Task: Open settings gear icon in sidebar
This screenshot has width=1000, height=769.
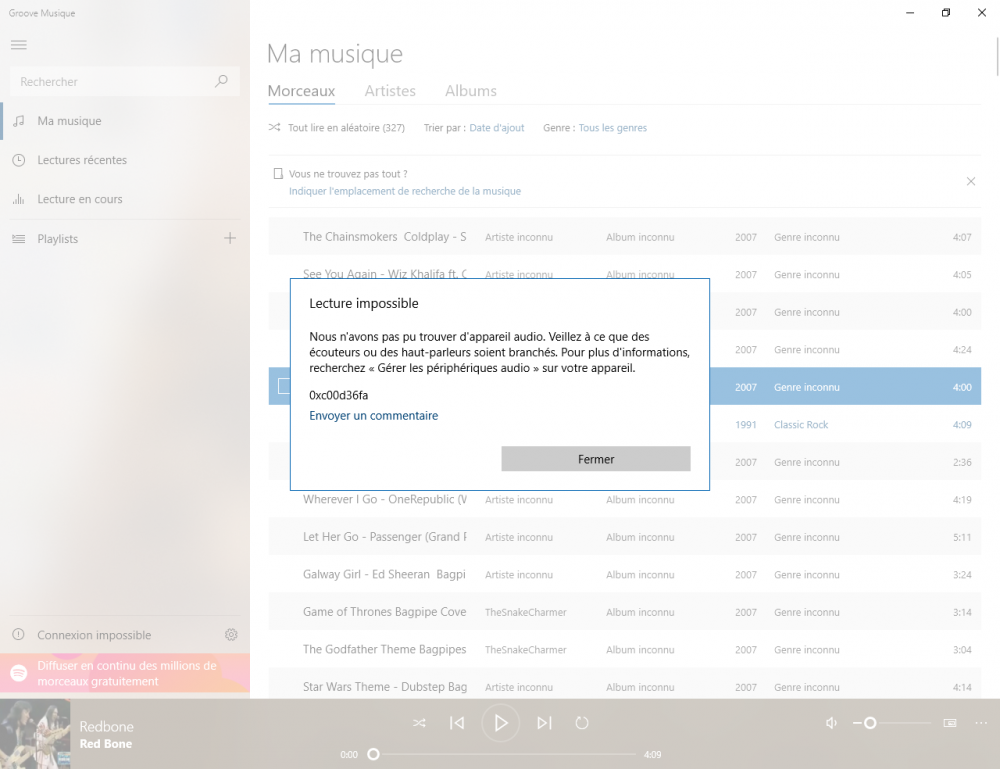Action: click(231, 634)
